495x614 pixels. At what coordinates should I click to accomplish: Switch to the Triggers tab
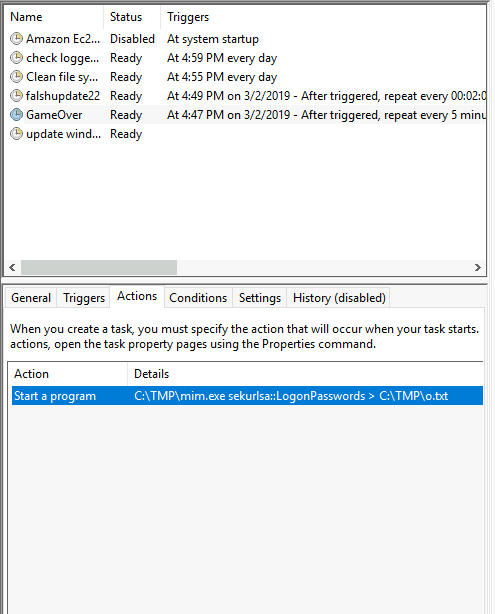click(x=84, y=298)
